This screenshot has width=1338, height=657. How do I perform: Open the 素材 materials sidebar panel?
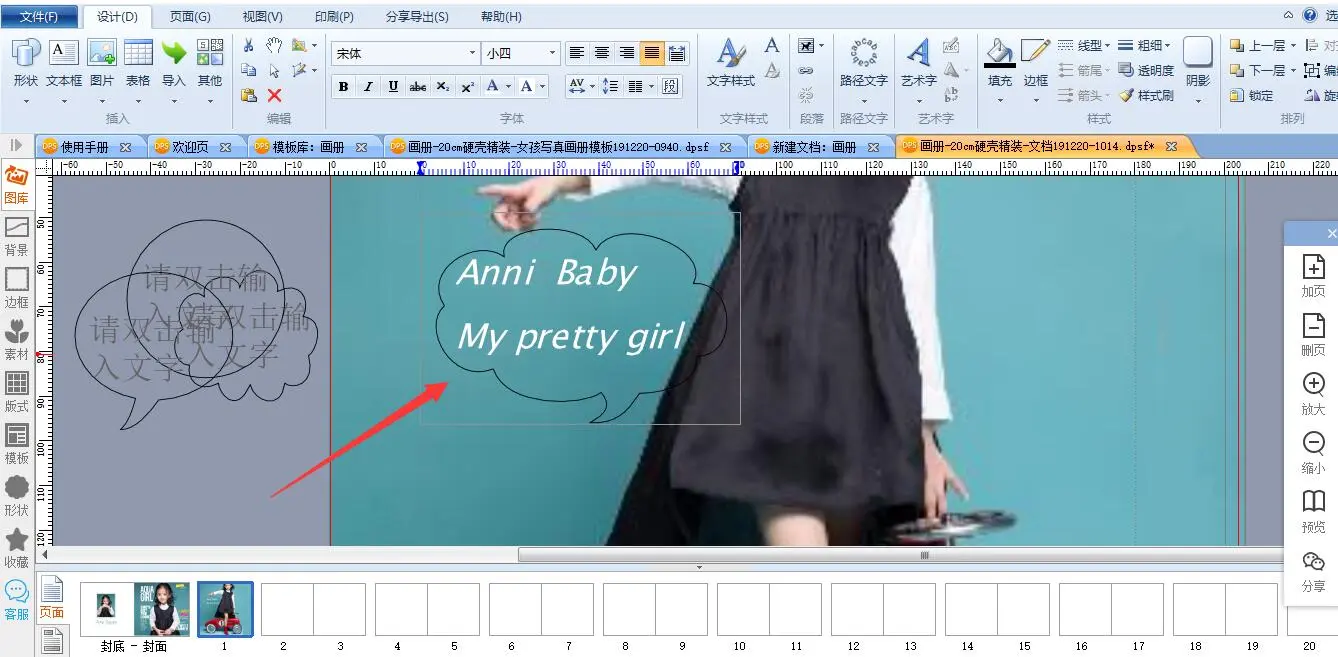pyautogui.click(x=17, y=340)
